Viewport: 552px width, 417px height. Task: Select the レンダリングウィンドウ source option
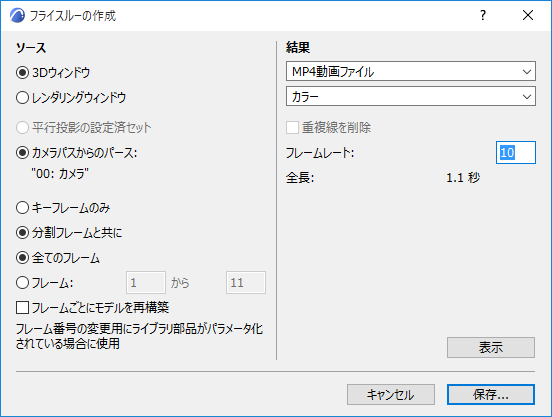tap(23, 97)
